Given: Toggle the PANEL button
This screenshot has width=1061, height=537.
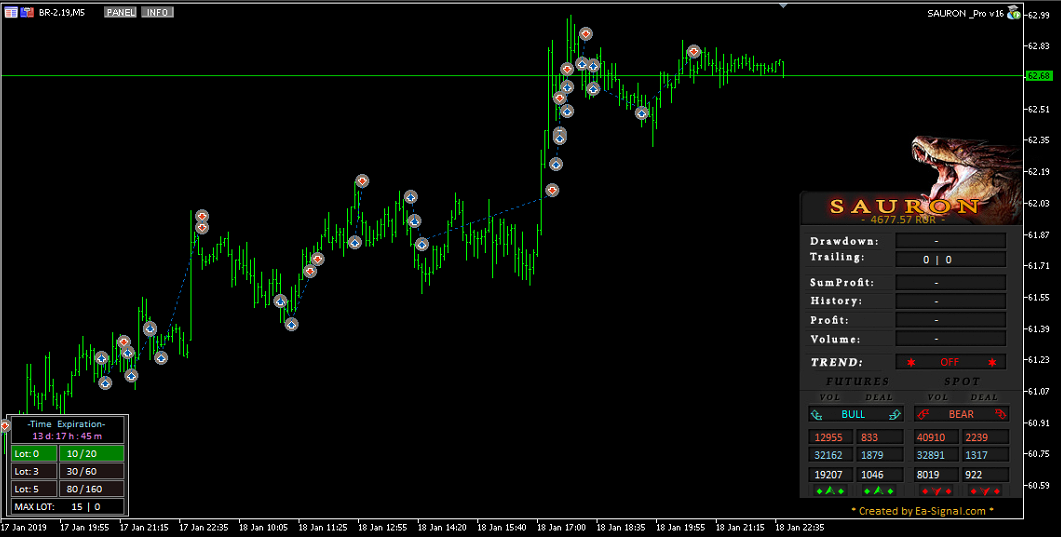Looking at the screenshot, I should click(x=120, y=12).
